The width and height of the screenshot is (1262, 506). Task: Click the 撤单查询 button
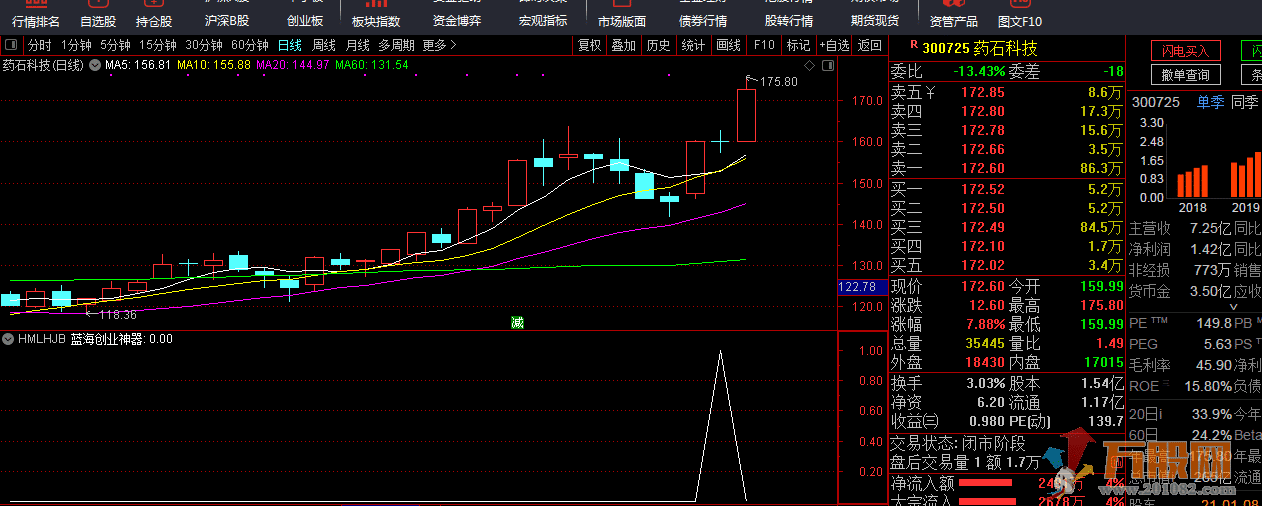tap(1186, 75)
